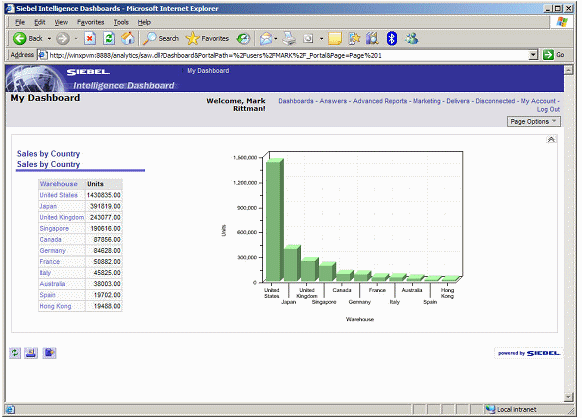Open the Page Options dropdown
The image size is (582, 418).
(533, 121)
